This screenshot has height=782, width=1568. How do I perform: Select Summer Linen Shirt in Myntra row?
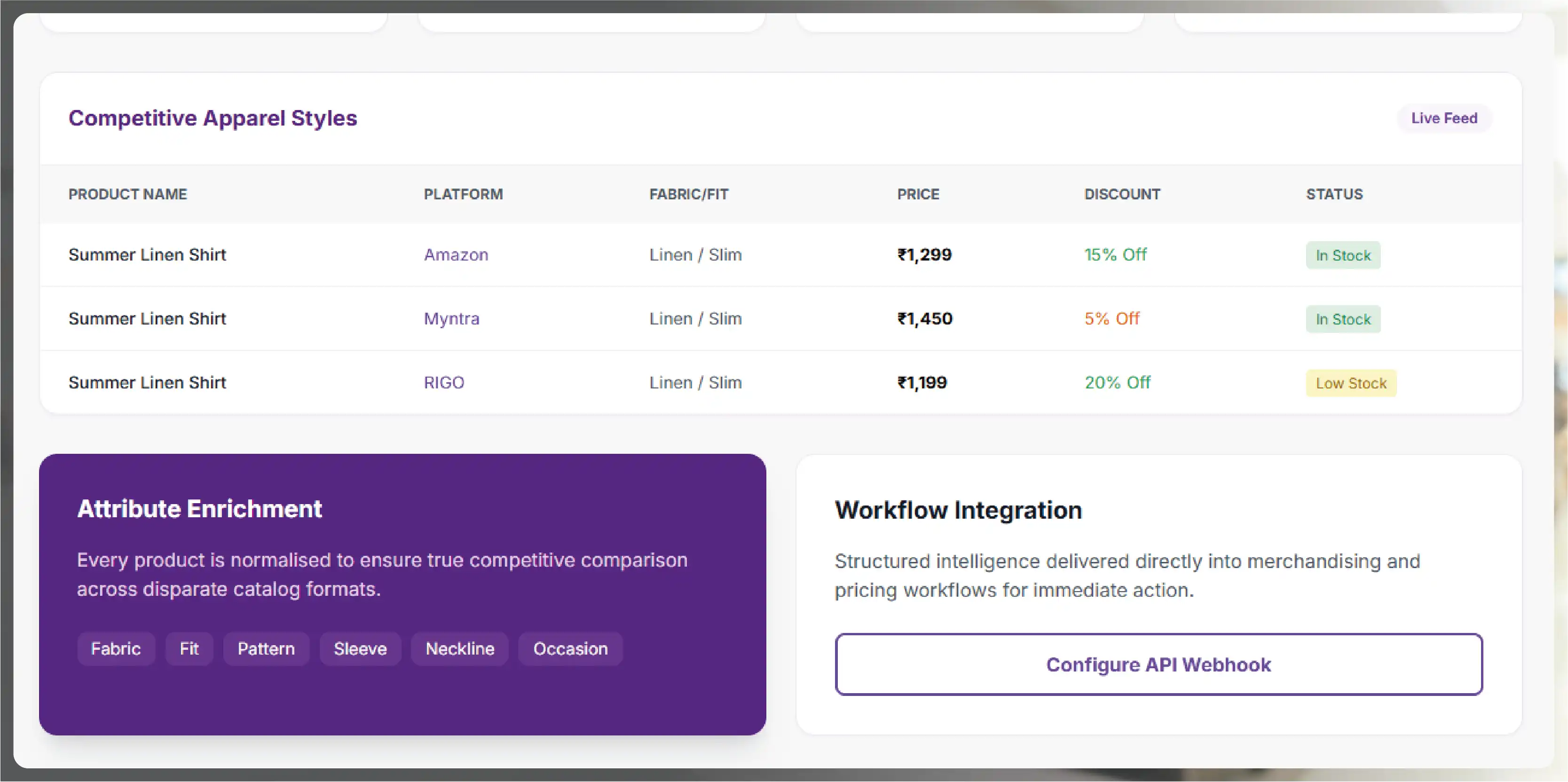coord(147,318)
